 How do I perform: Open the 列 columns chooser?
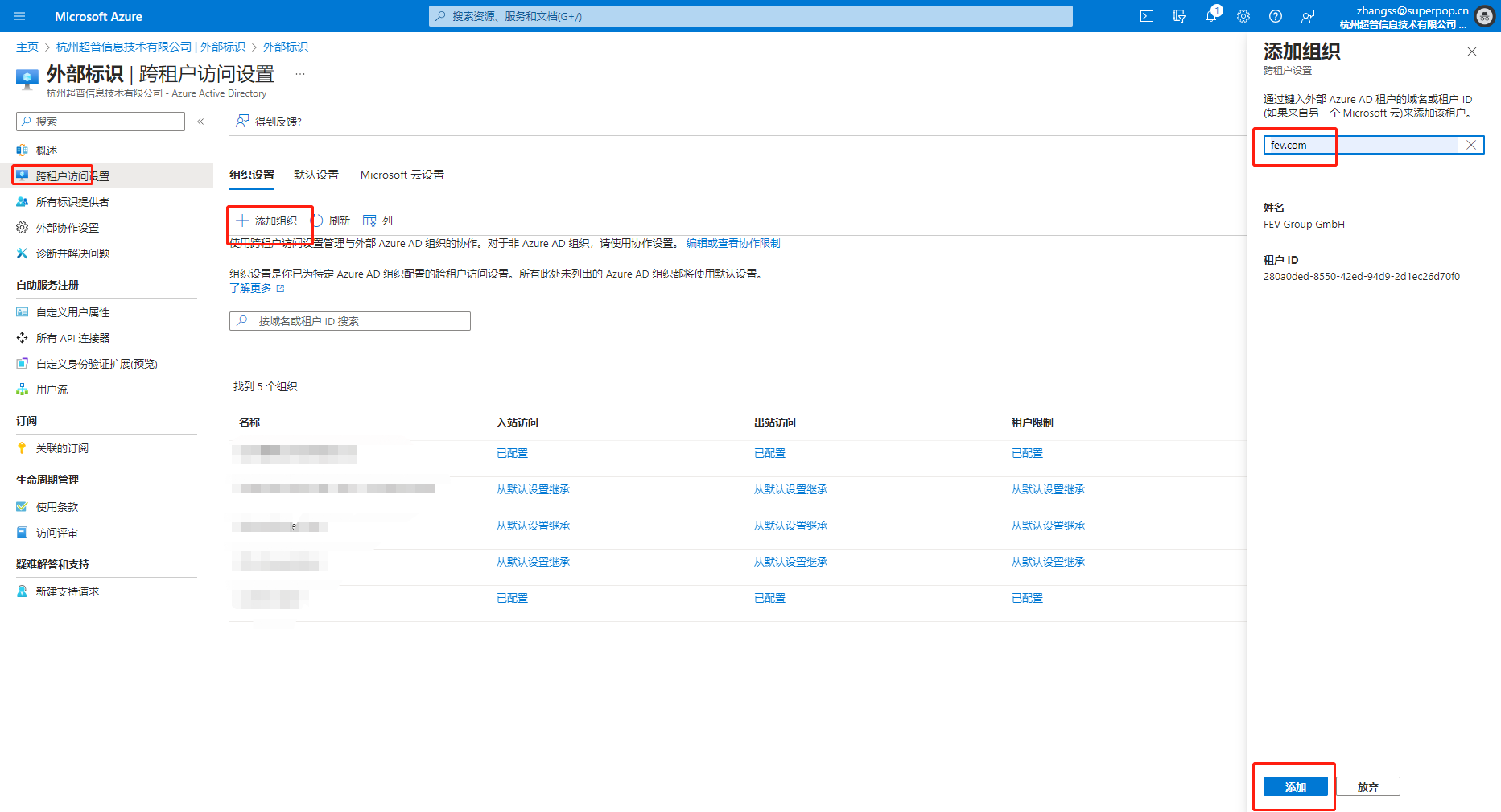click(378, 221)
